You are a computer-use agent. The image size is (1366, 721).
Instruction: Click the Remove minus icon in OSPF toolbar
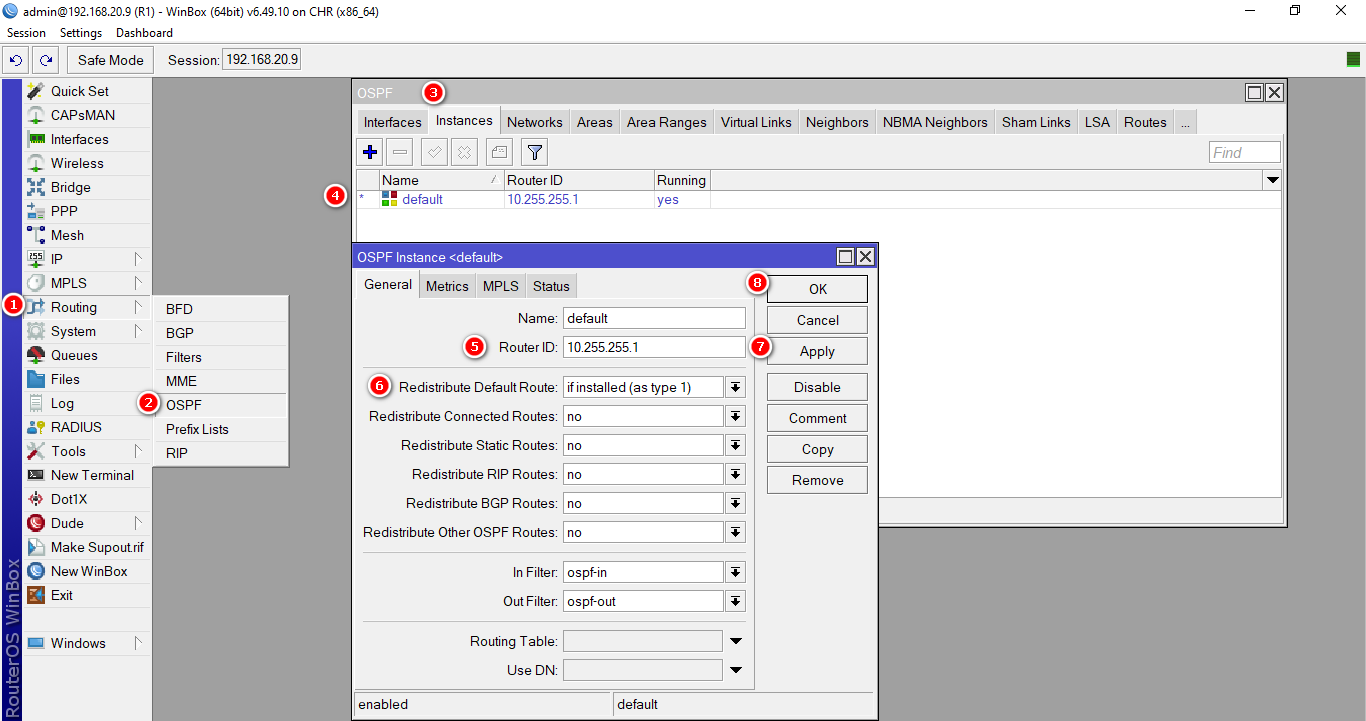[400, 152]
